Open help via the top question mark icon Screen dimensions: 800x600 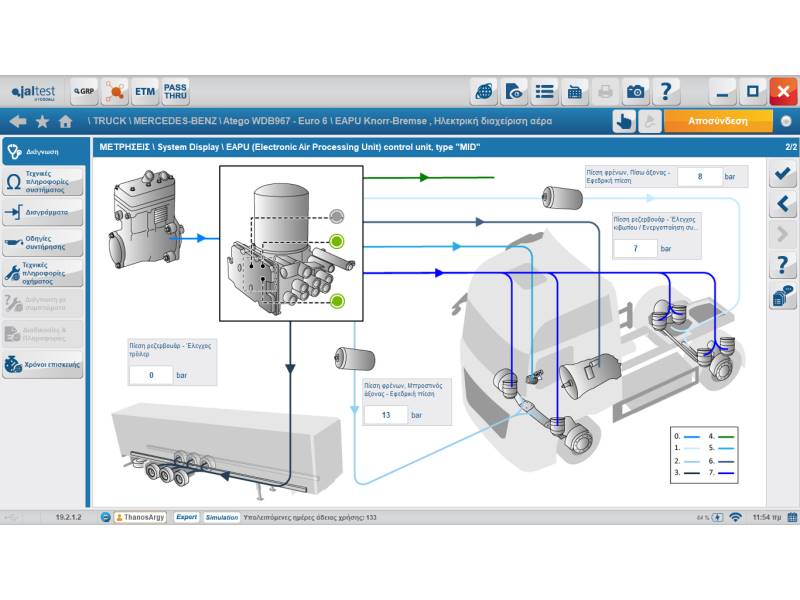[x=666, y=92]
